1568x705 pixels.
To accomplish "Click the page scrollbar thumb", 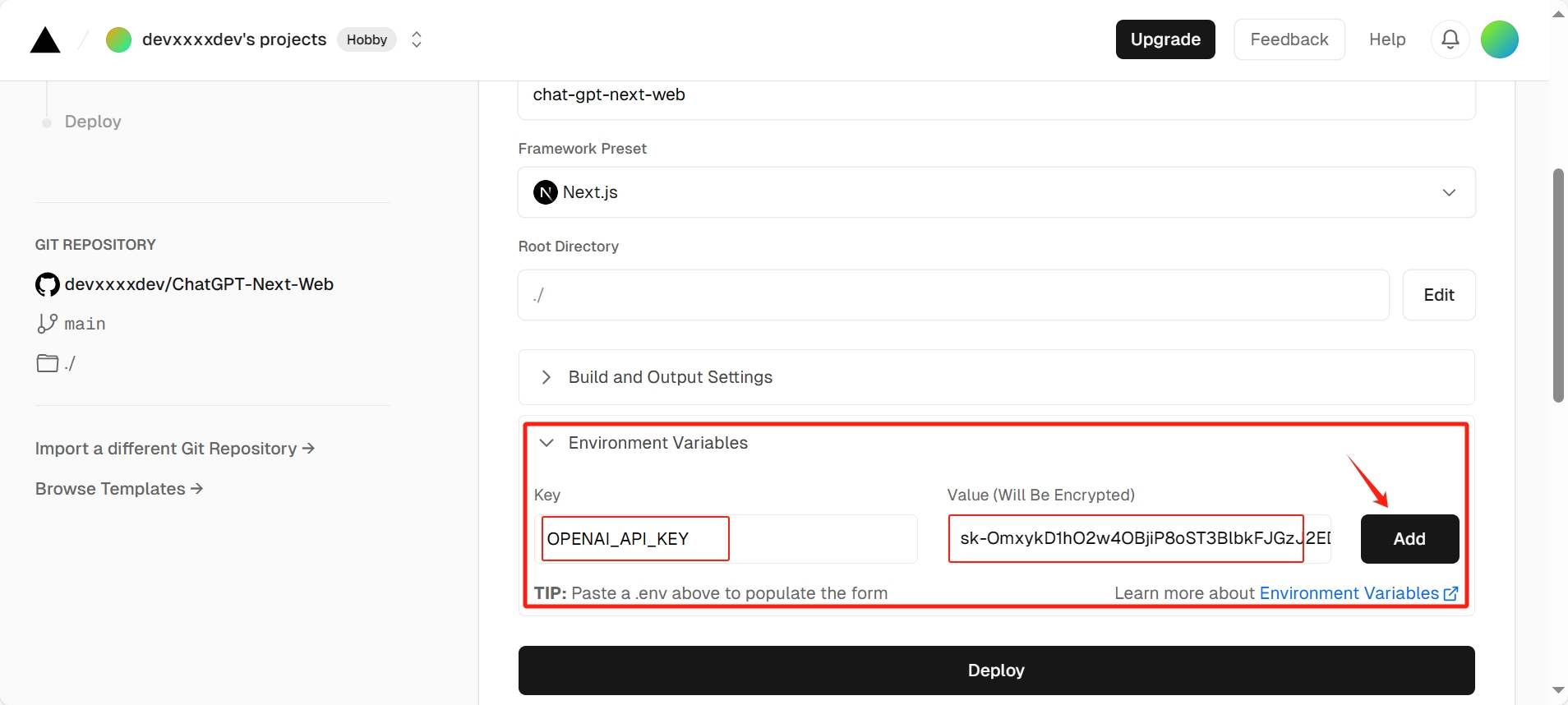I will click(x=1558, y=285).
